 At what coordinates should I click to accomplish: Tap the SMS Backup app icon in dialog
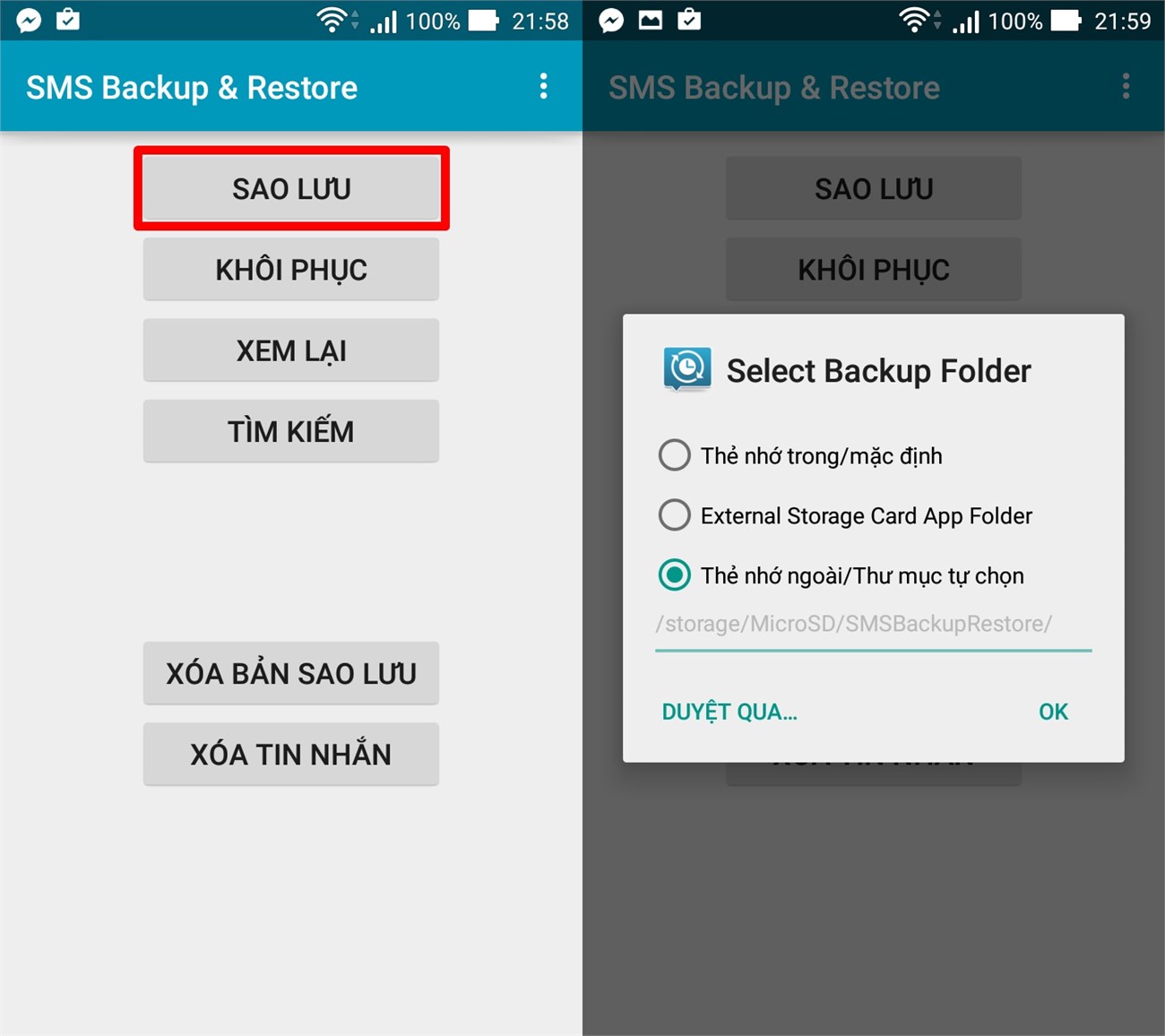coord(687,369)
